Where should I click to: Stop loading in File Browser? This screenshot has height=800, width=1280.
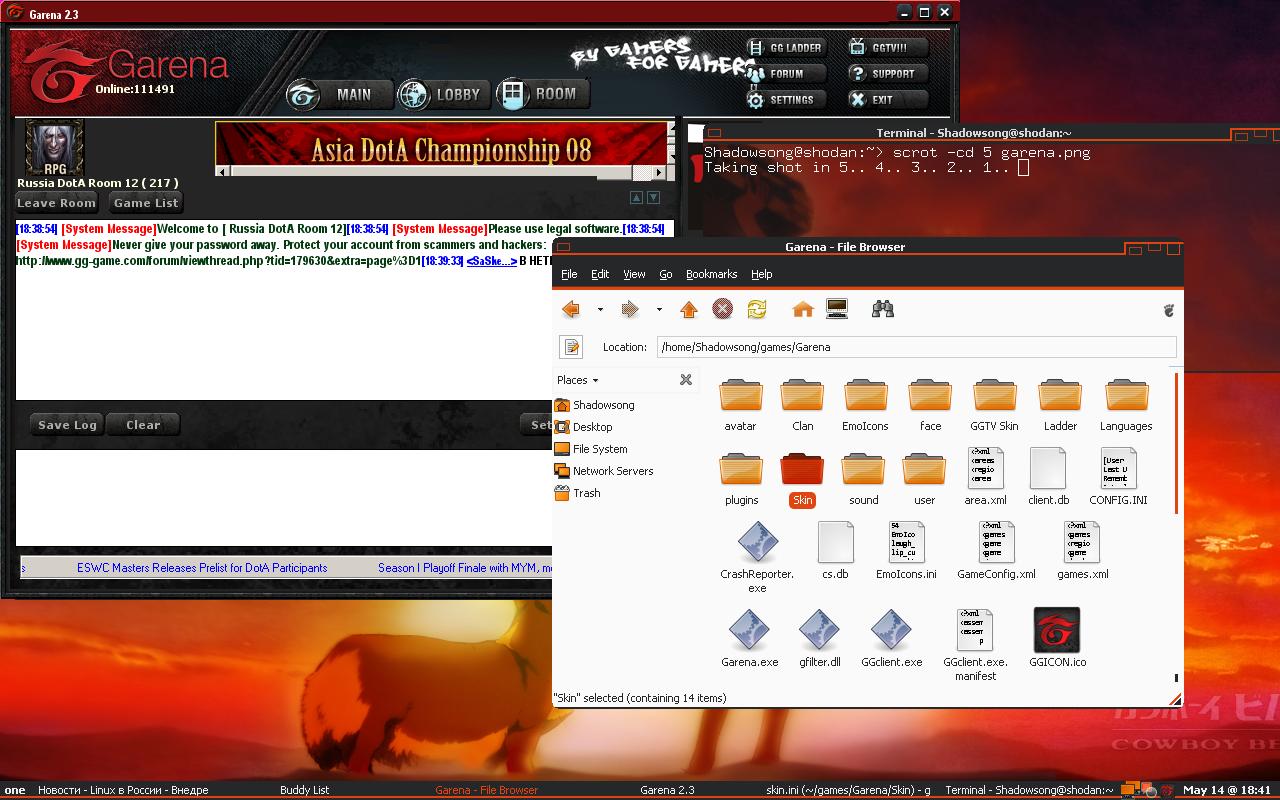722,310
